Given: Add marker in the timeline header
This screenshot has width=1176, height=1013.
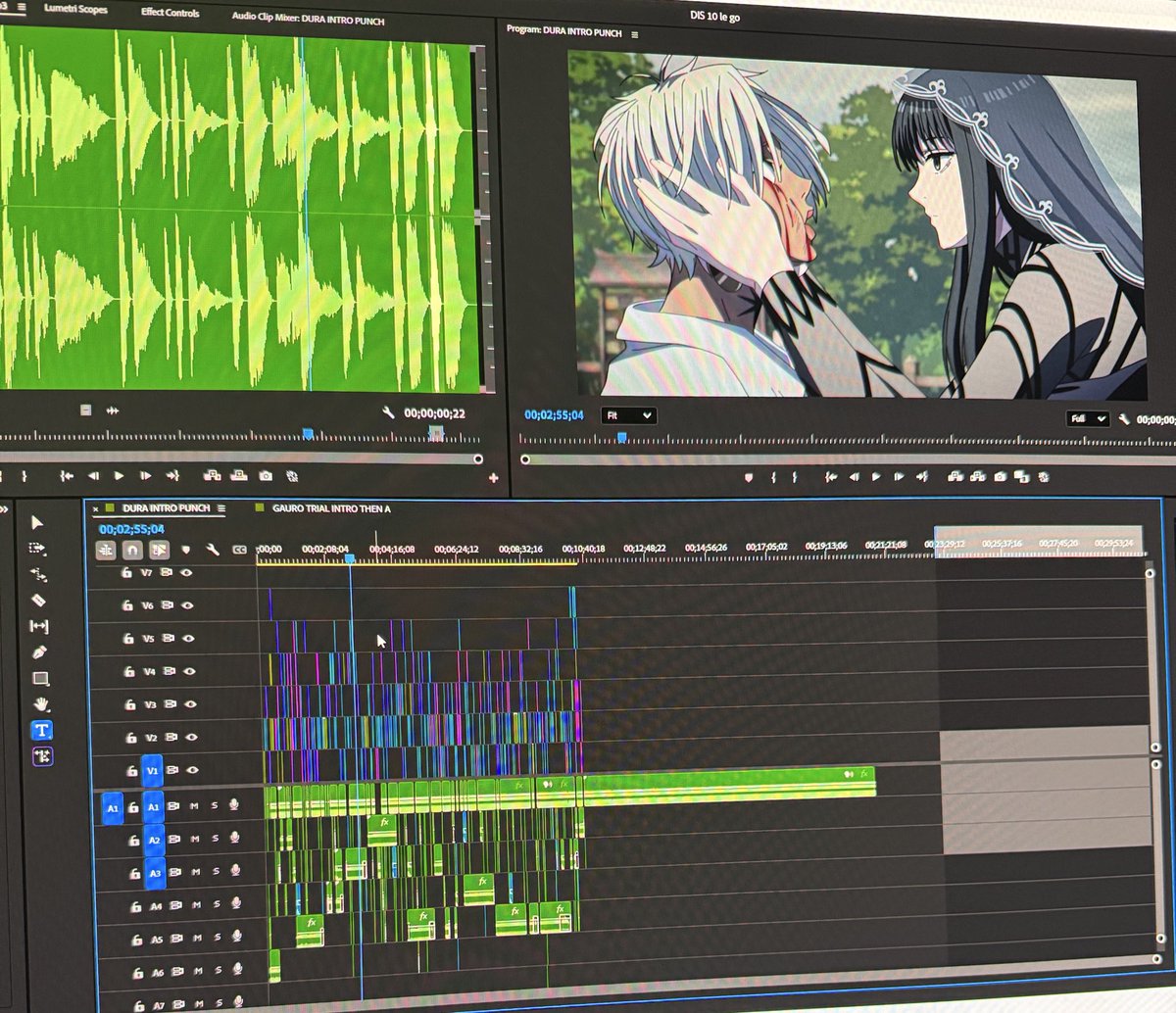Looking at the screenshot, I should [x=185, y=551].
